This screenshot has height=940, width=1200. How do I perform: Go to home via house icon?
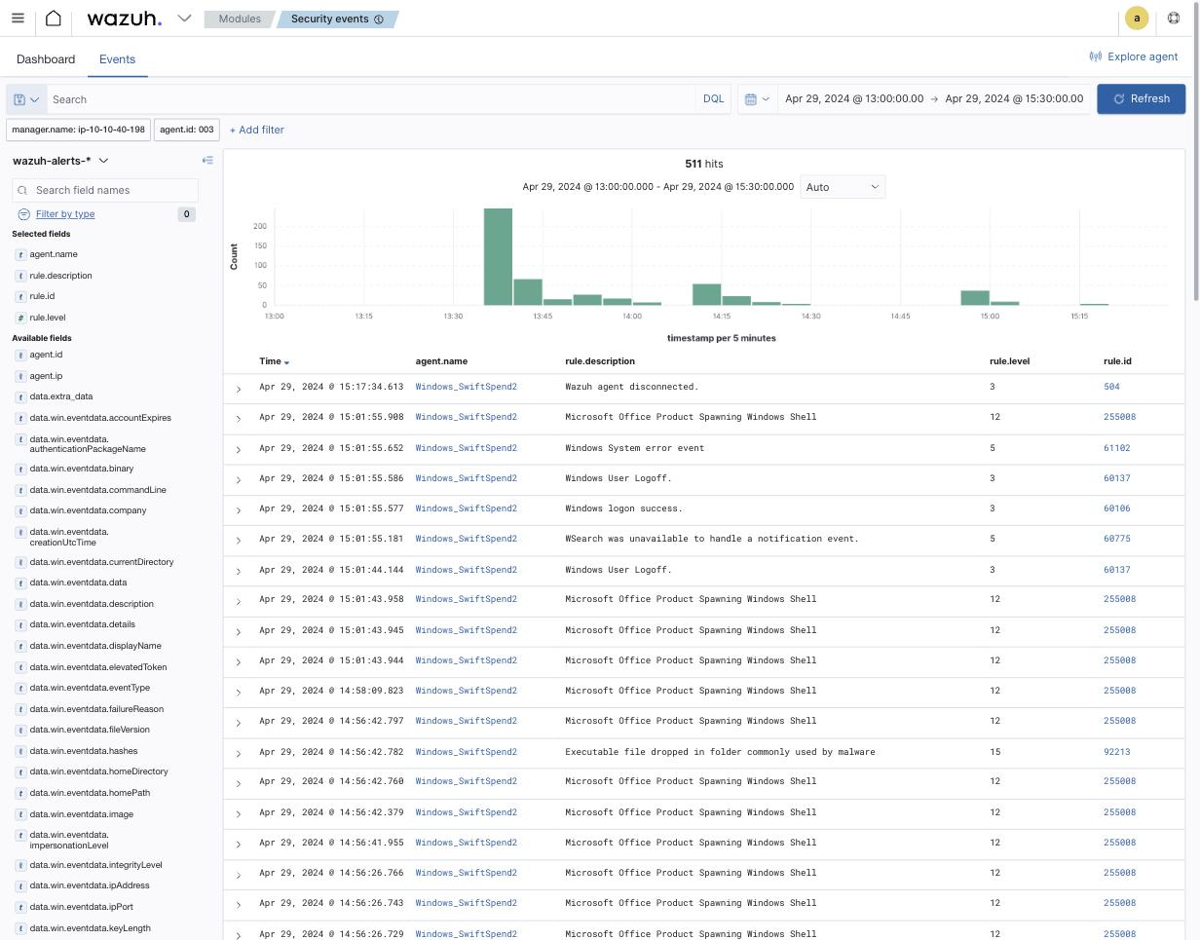click(x=53, y=18)
